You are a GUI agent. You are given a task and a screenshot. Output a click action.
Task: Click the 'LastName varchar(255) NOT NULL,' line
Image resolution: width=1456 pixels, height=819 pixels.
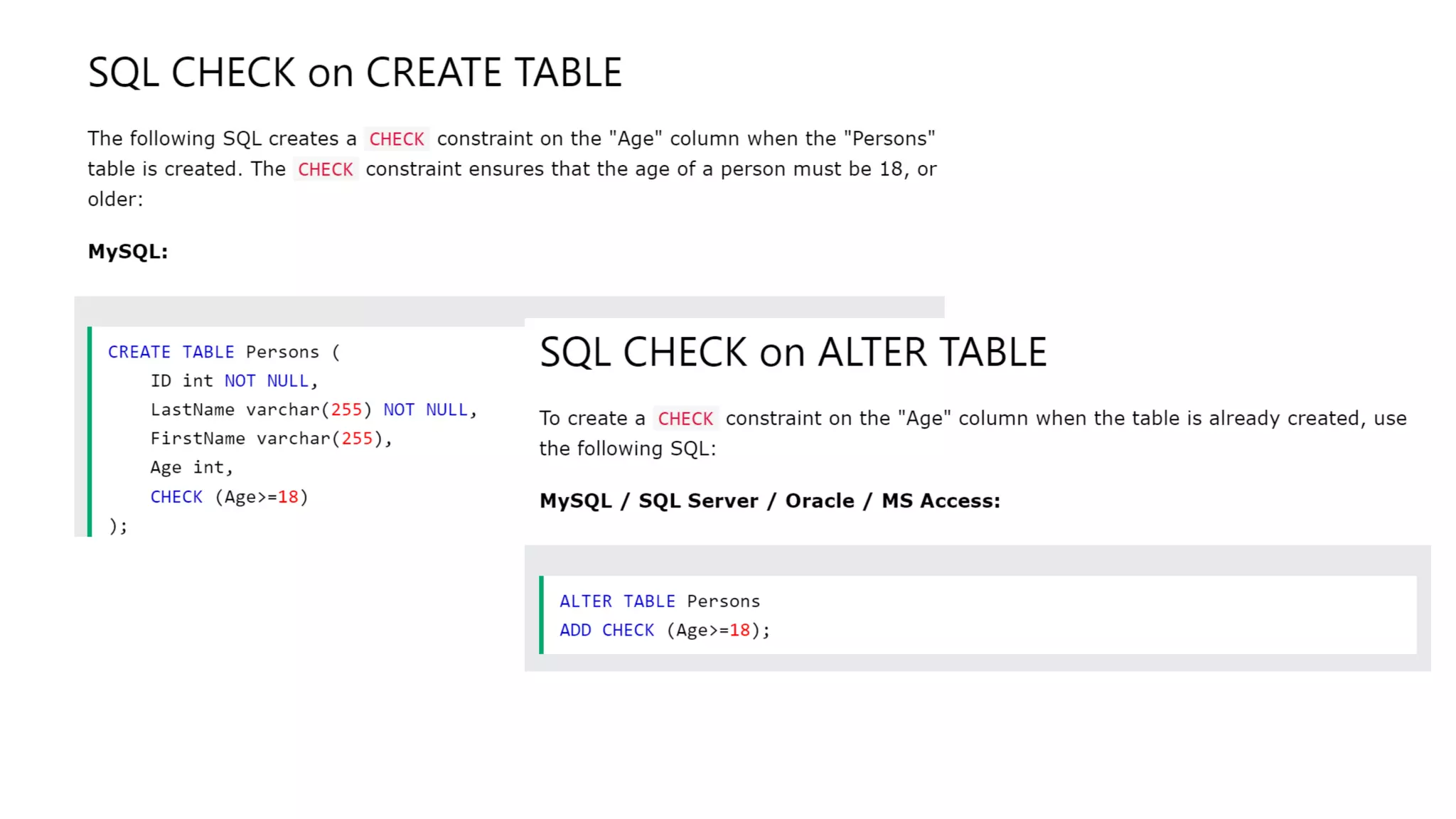[x=313, y=410]
